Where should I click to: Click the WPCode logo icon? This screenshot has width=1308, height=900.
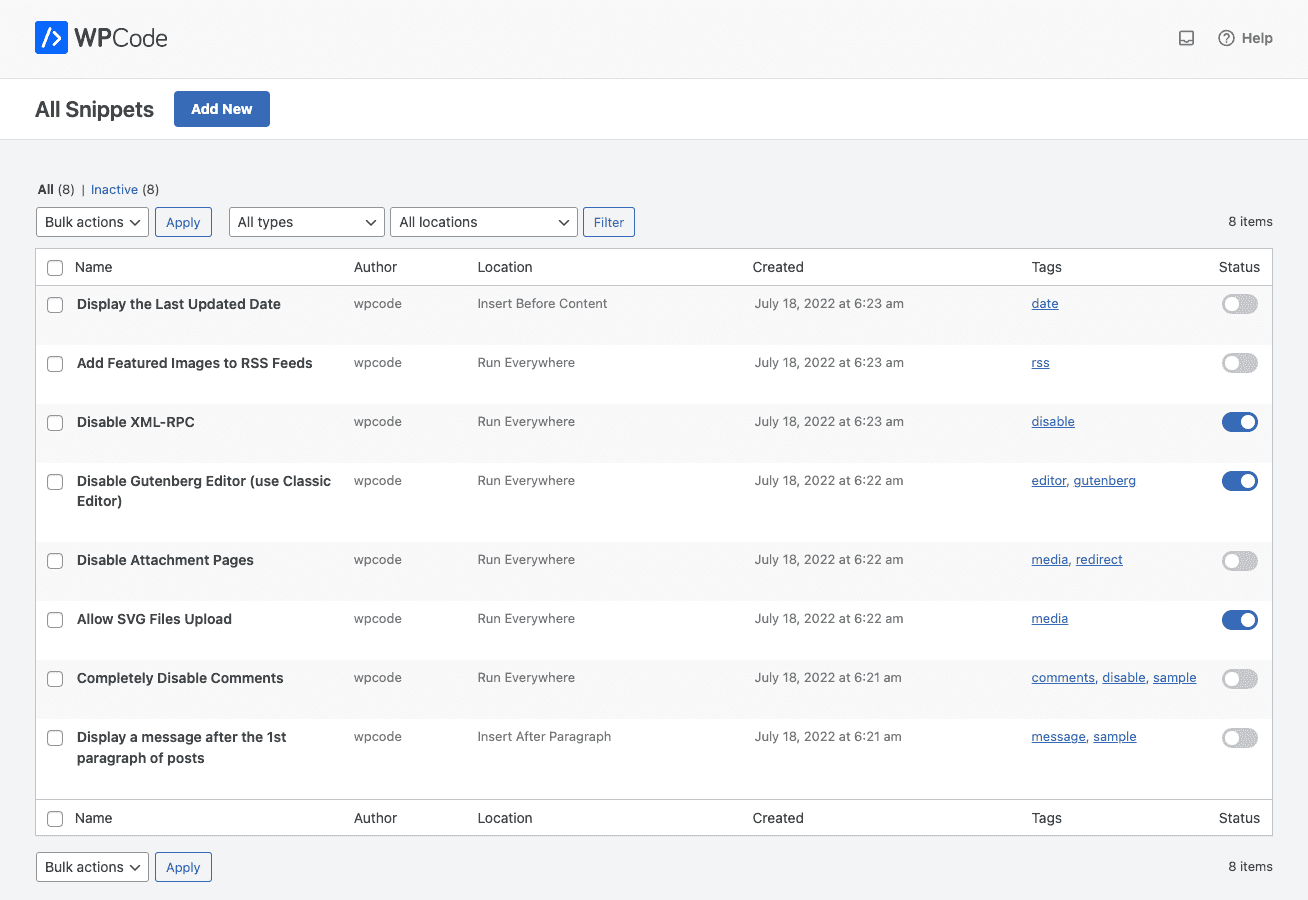pyautogui.click(x=51, y=38)
